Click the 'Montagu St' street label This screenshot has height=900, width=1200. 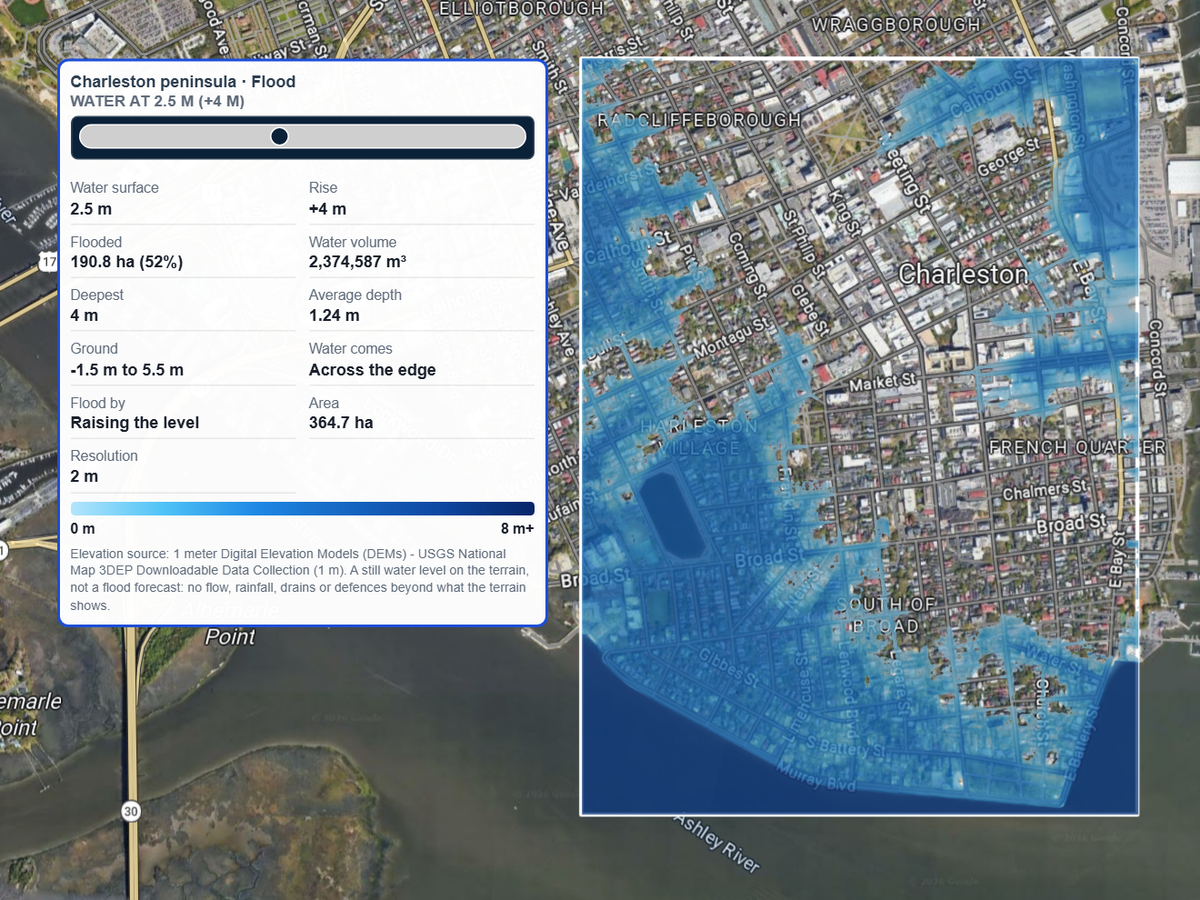point(733,336)
